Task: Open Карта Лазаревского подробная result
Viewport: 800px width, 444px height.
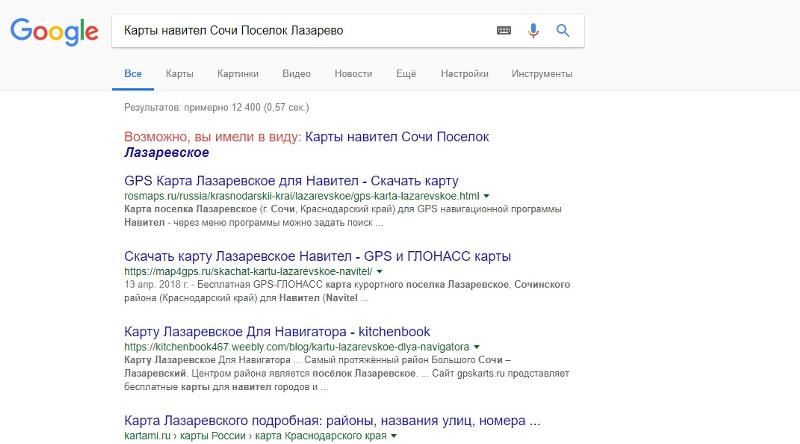Action: (332, 421)
